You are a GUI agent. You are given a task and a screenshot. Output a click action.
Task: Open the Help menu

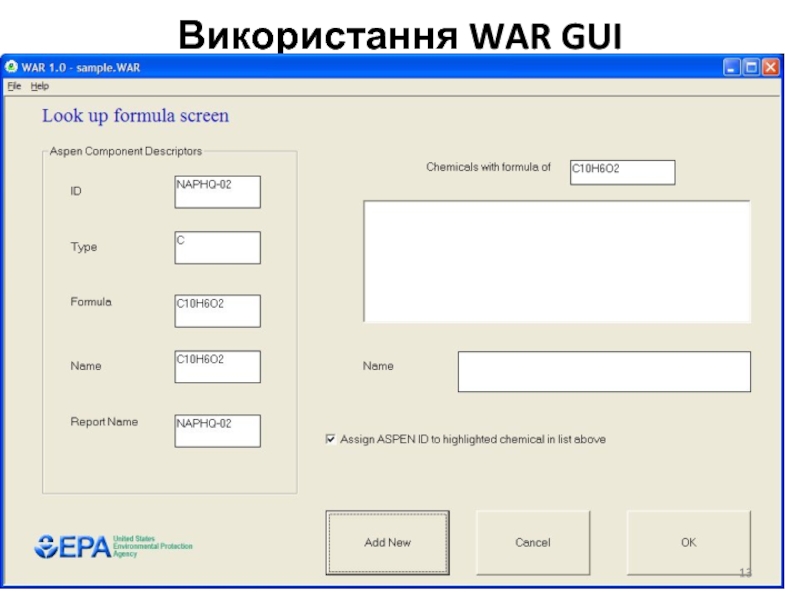[40, 86]
